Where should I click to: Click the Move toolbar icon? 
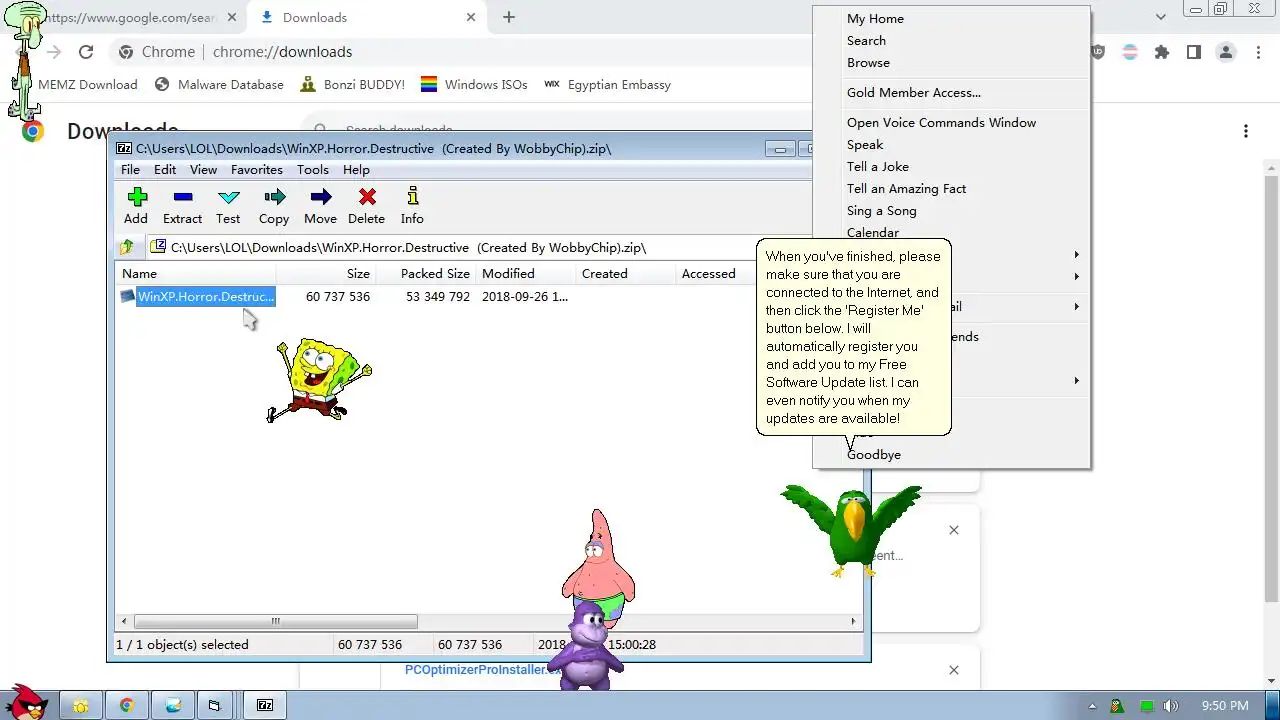pyautogui.click(x=320, y=207)
